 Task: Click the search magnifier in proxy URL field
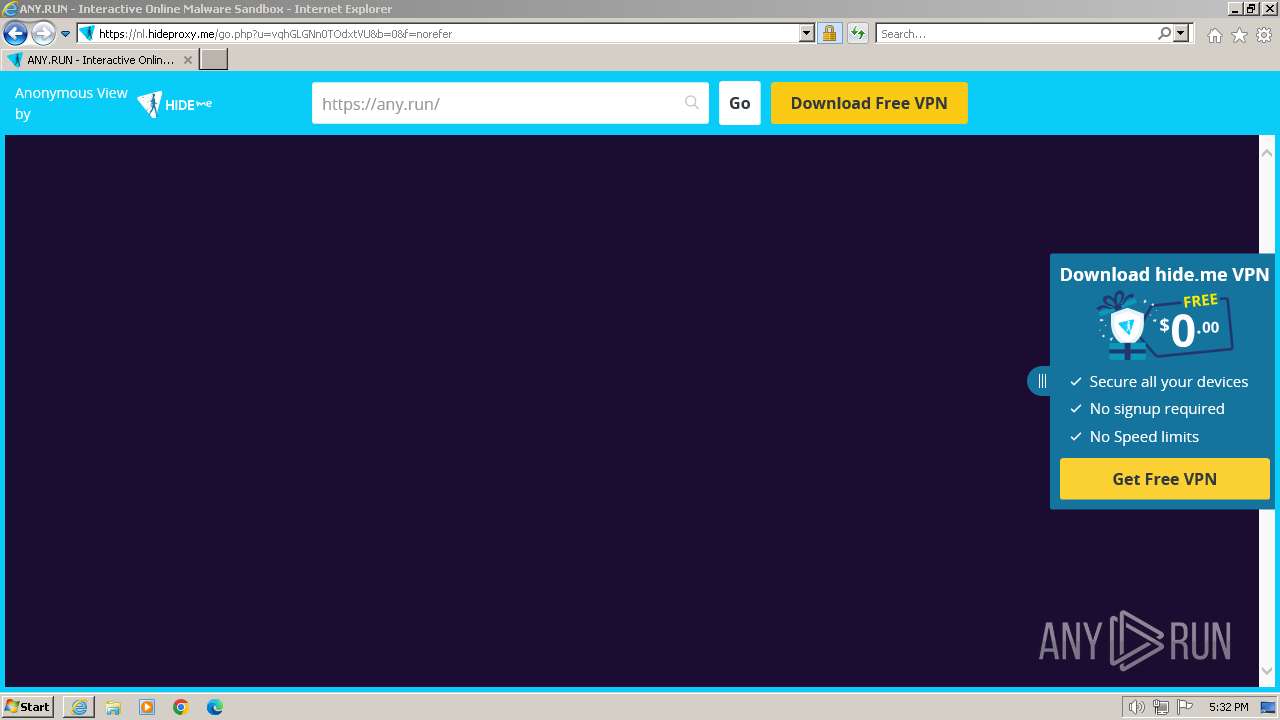point(692,103)
